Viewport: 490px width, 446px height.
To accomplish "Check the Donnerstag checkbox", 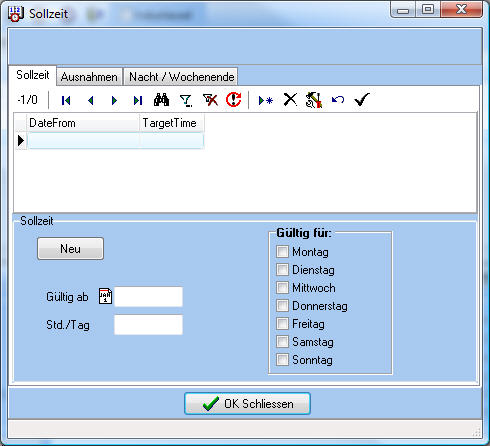I will [x=282, y=306].
